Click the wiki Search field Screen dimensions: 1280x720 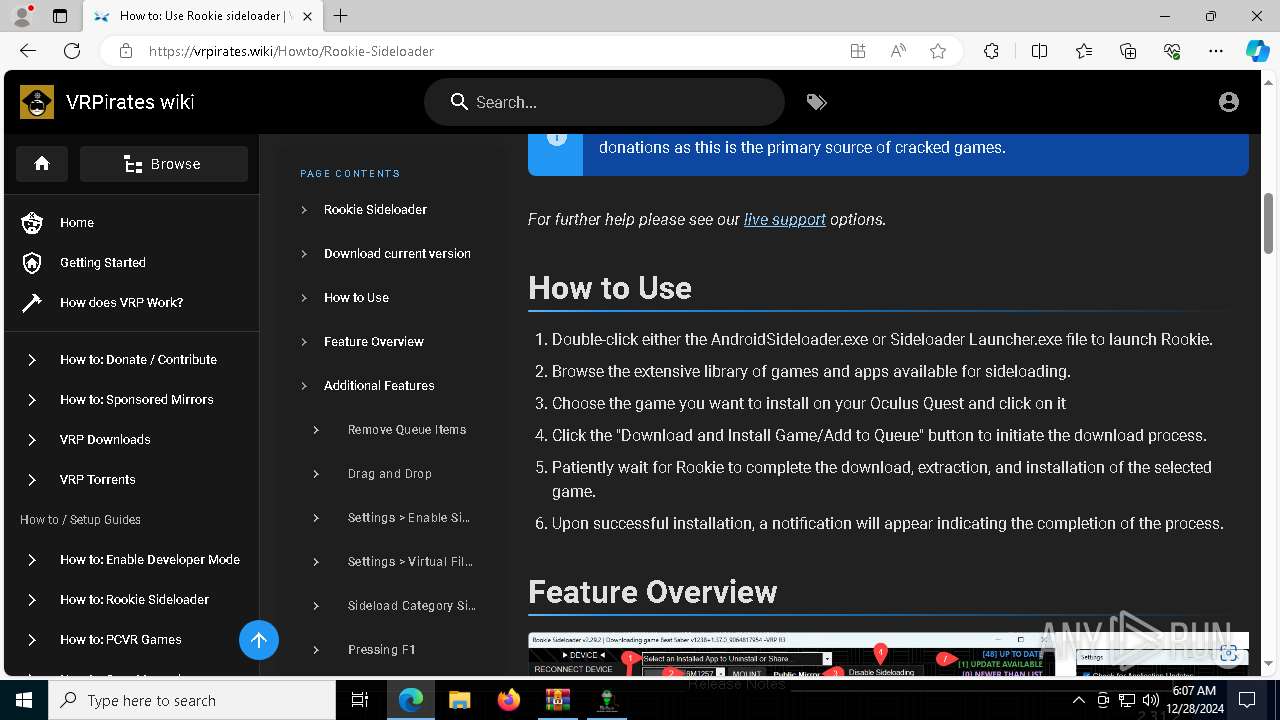(x=604, y=102)
